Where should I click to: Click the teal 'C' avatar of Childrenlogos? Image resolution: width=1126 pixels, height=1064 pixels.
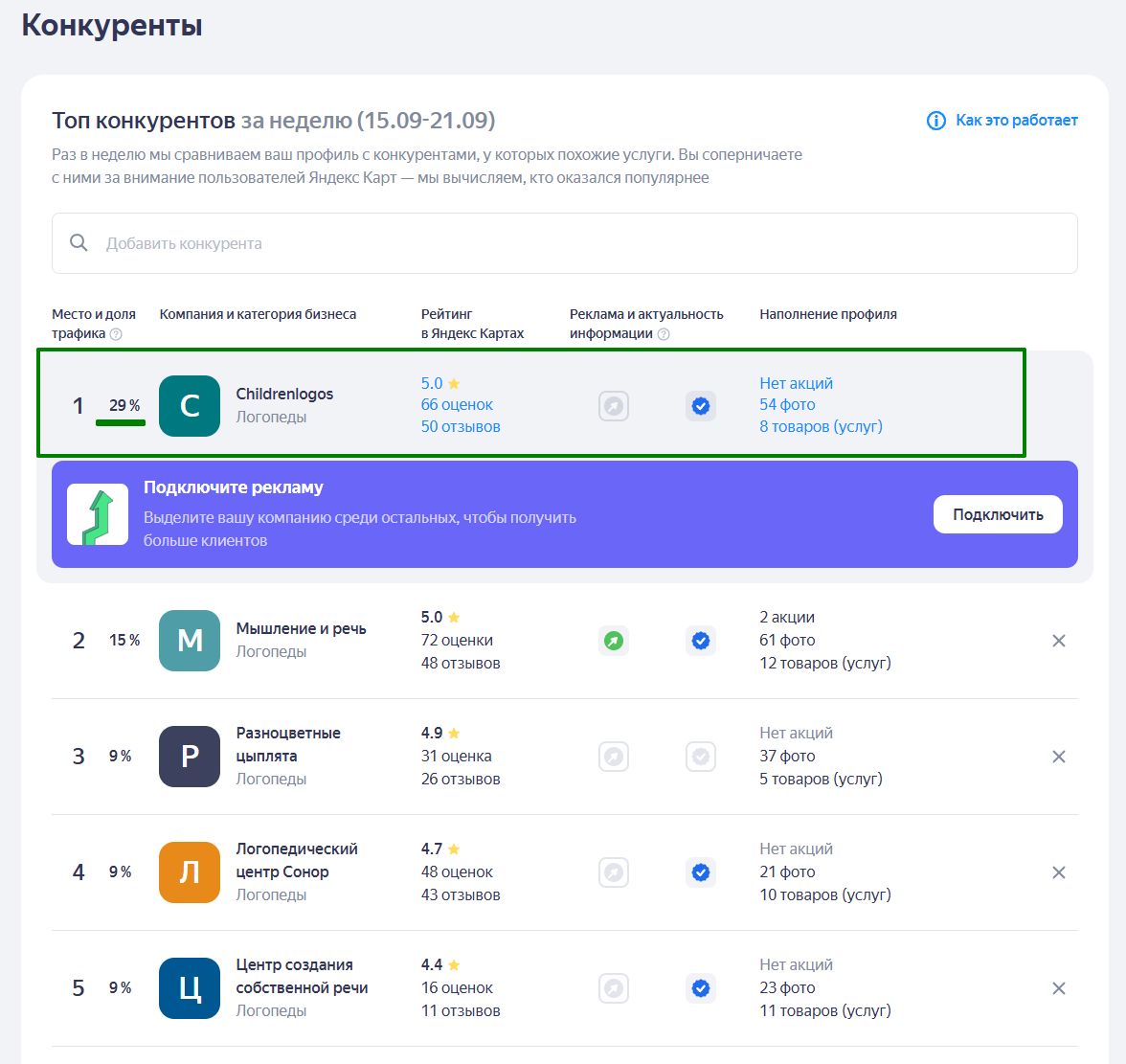(x=190, y=406)
